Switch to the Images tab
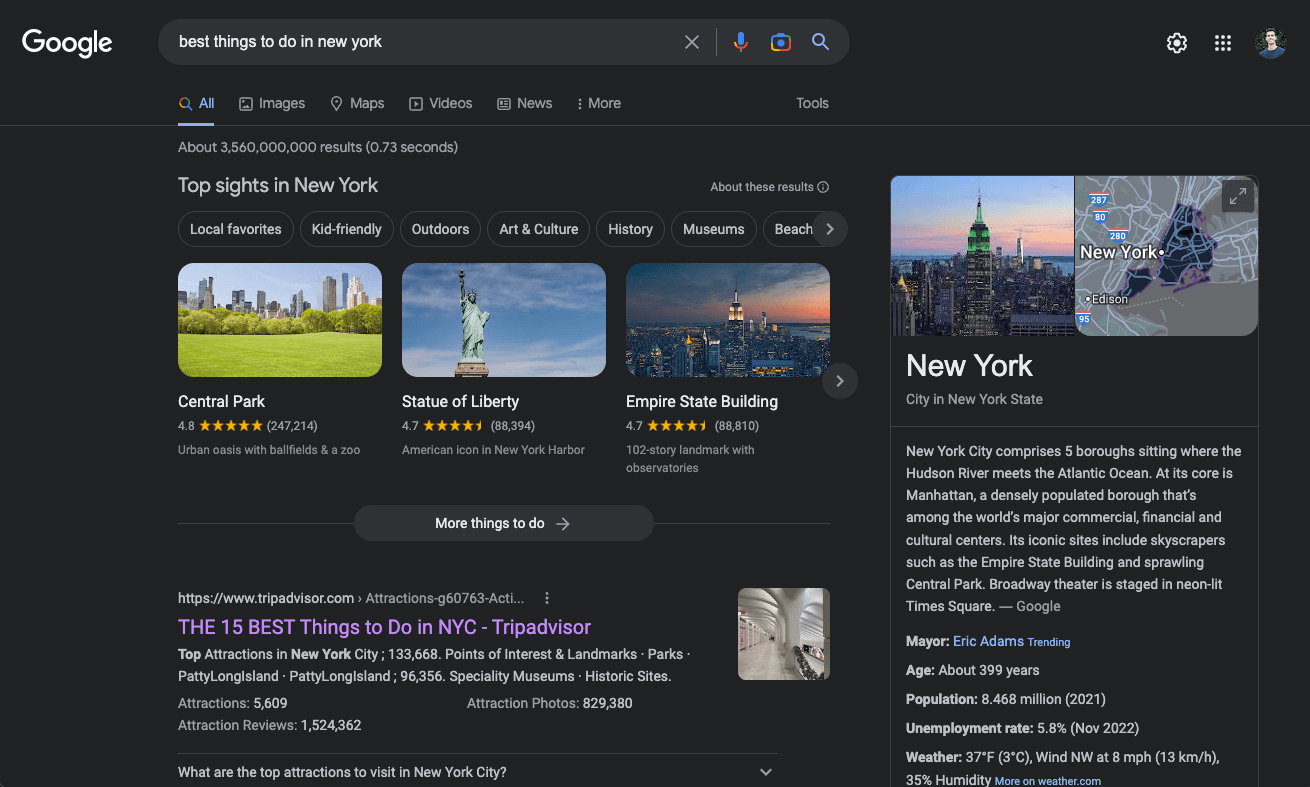The height and width of the screenshot is (787, 1310). pos(272,103)
